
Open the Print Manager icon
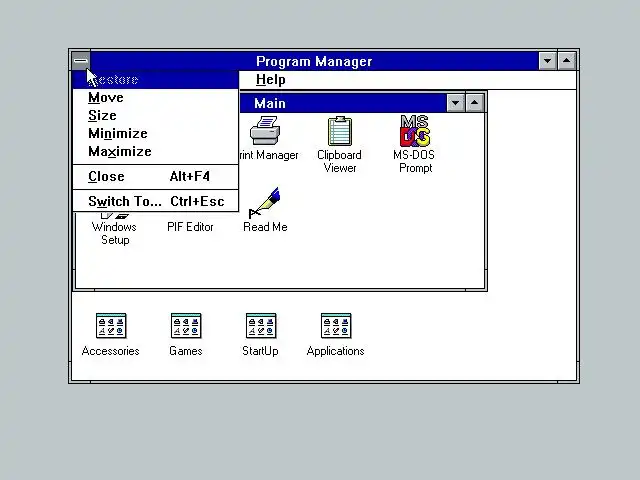pos(265,131)
